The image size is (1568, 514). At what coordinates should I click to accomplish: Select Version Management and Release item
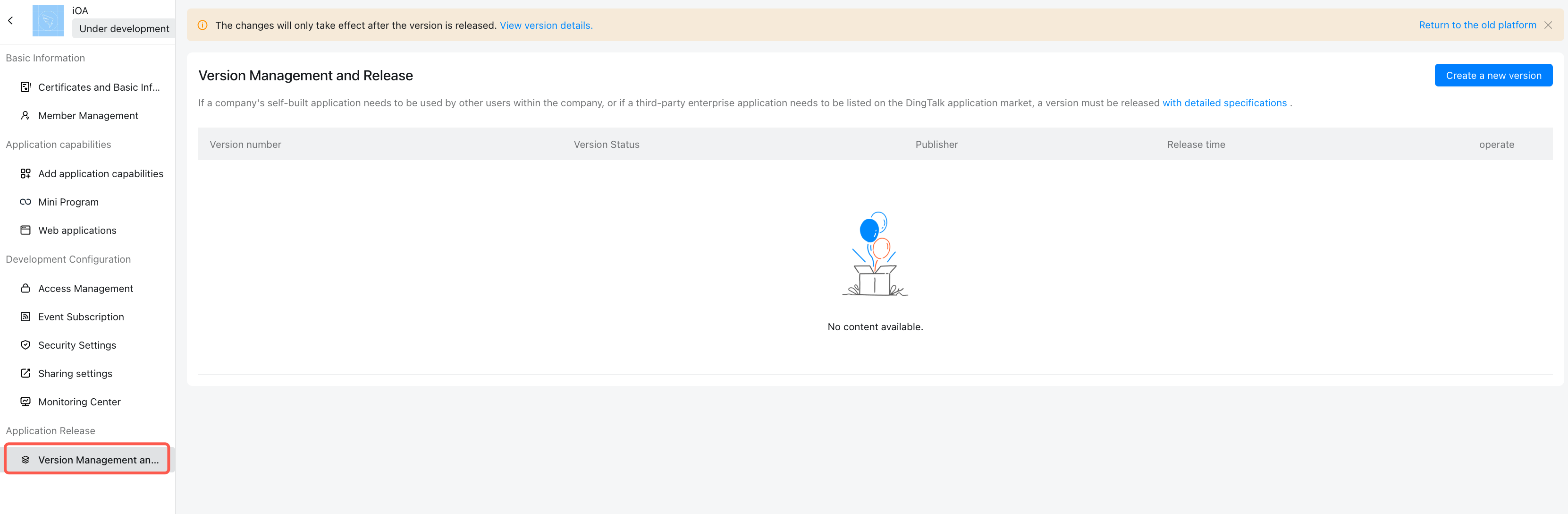point(88,460)
